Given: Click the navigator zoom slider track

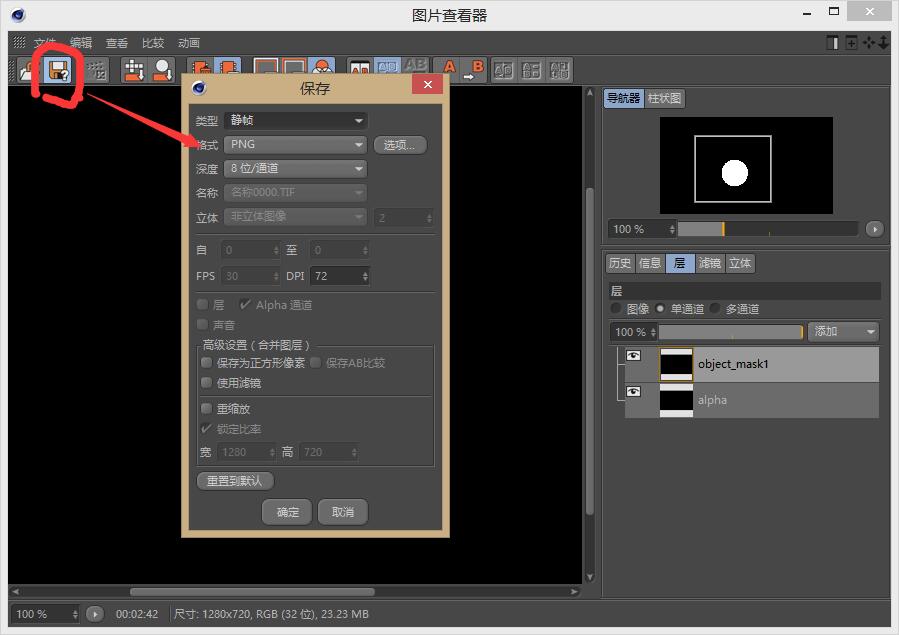Looking at the screenshot, I should pyautogui.click(x=768, y=229).
